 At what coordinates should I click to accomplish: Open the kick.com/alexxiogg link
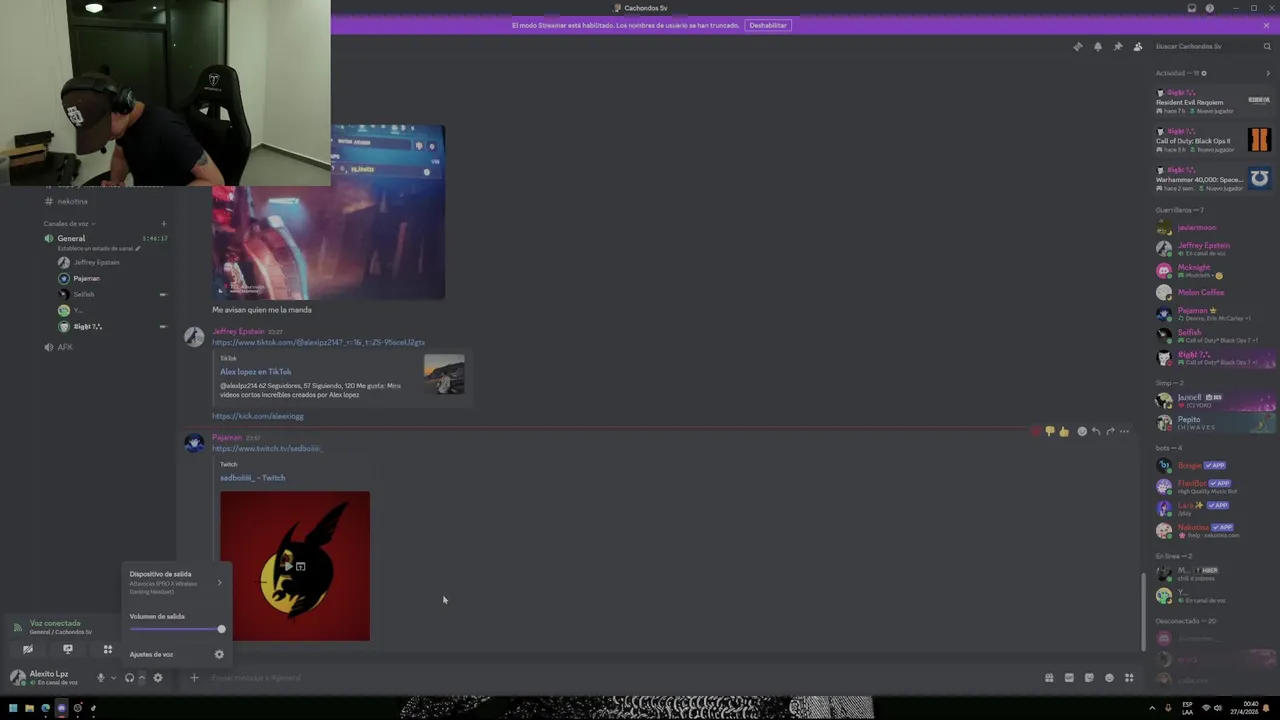257,416
